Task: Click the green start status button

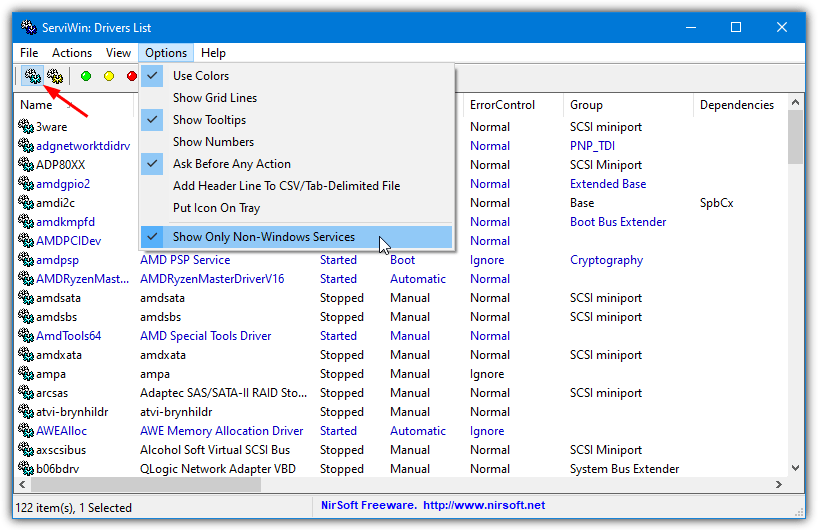Action: click(86, 77)
